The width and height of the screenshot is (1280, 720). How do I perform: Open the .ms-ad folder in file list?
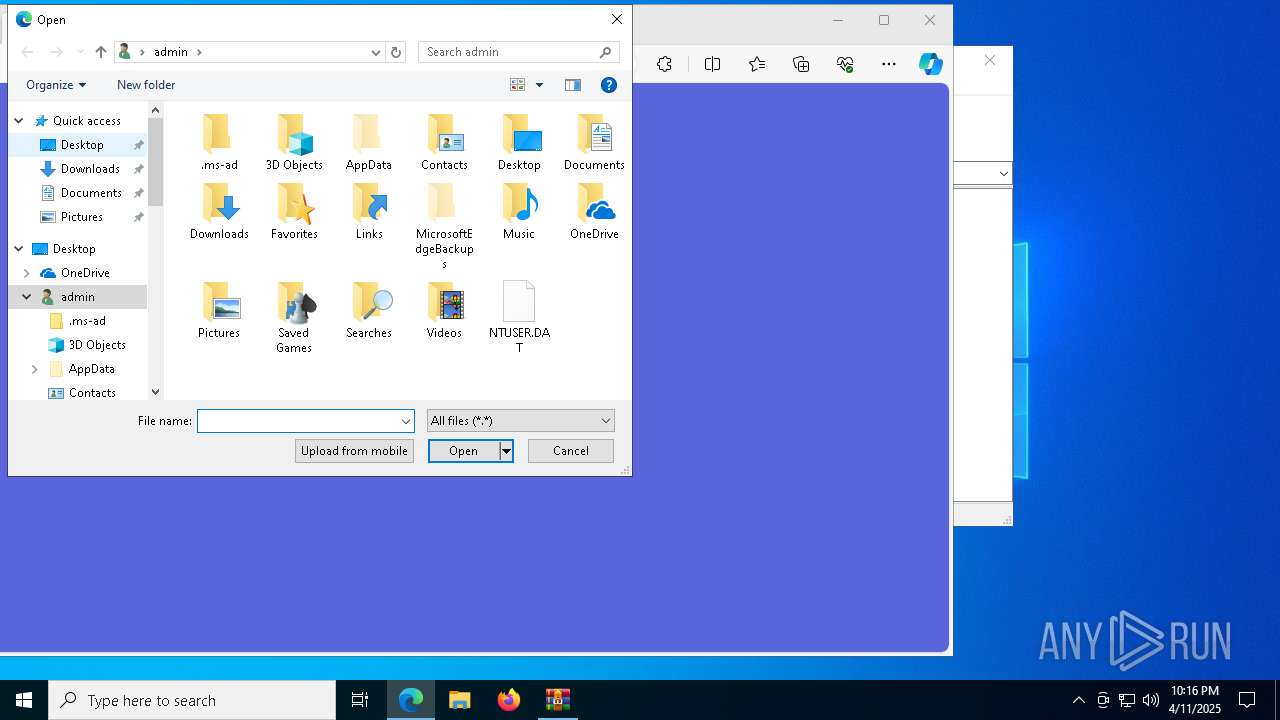click(218, 142)
